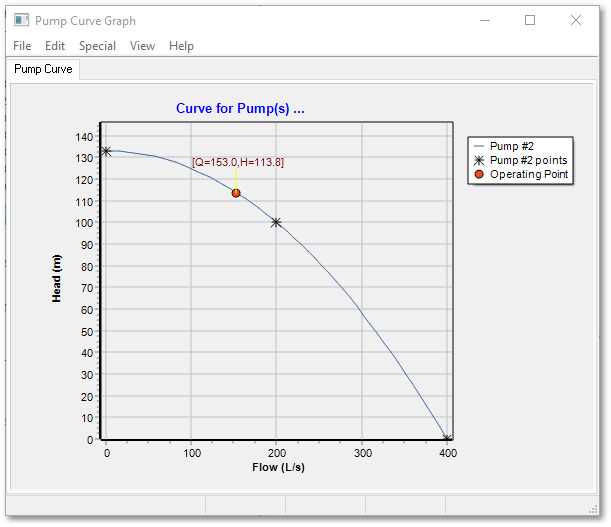Click the pump point marker at flow 400
This screenshot has width=611, height=527.
coord(447,438)
